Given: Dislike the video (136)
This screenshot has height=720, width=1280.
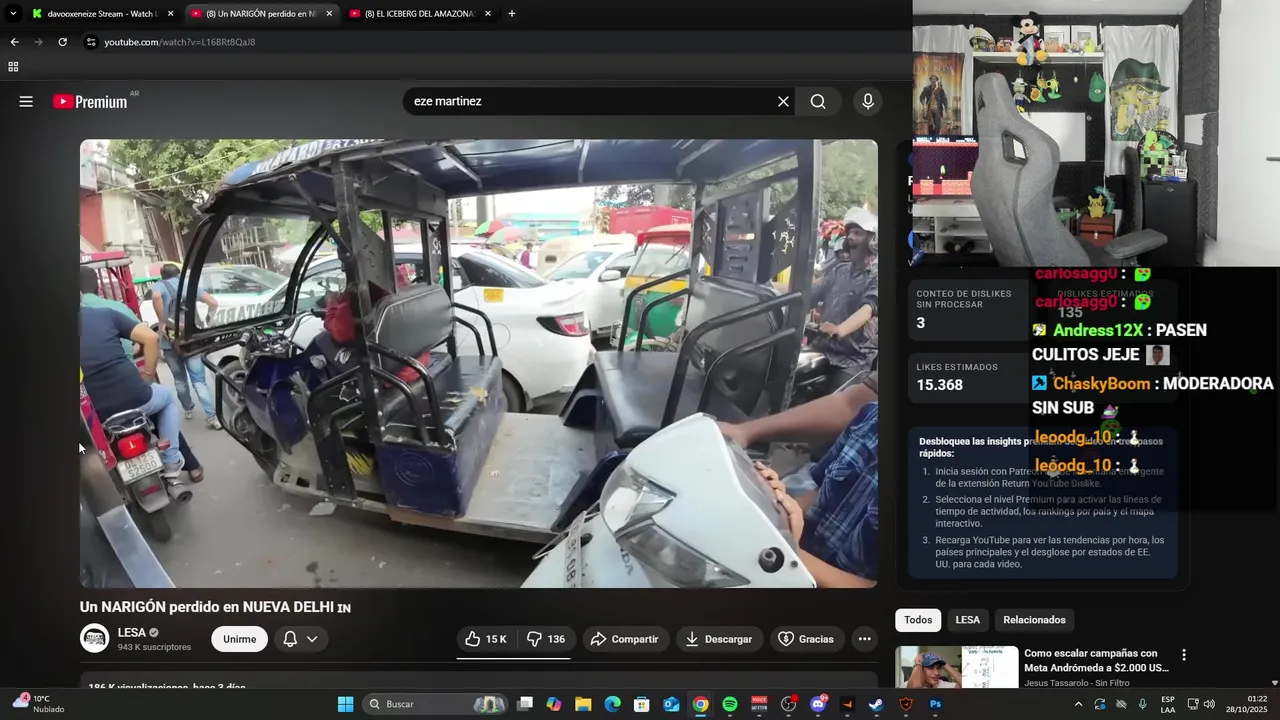Looking at the screenshot, I should [x=546, y=639].
